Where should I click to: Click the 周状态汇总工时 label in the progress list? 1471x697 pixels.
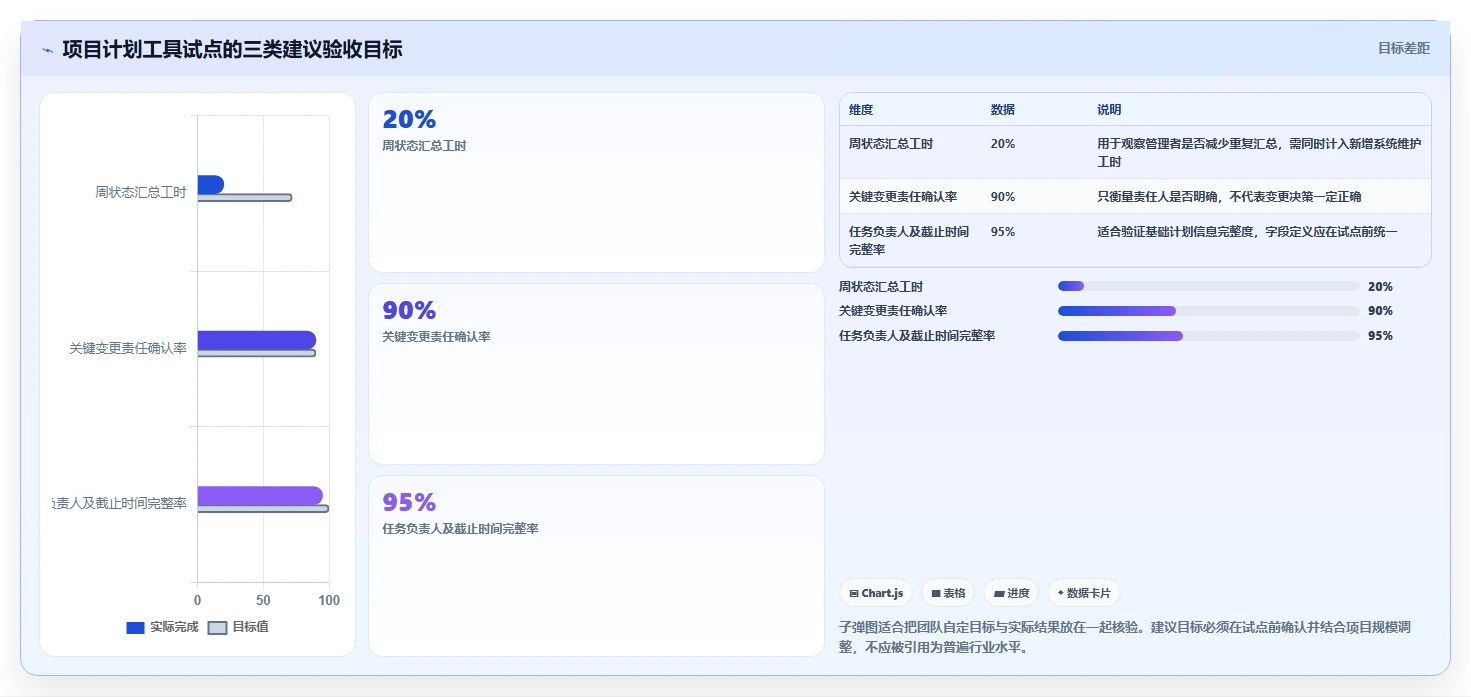[881, 287]
